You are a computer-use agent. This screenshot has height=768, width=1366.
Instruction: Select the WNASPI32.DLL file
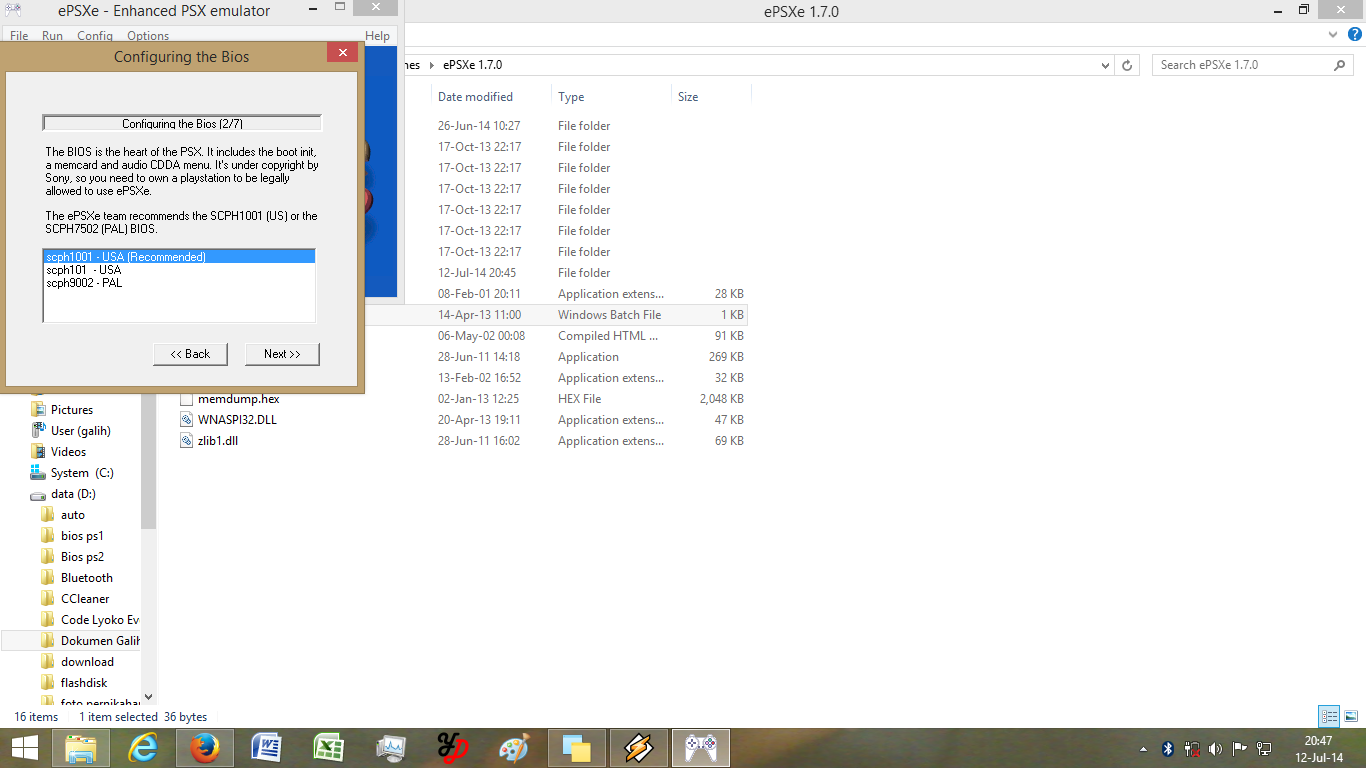pyautogui.click(x=237, y=420)
